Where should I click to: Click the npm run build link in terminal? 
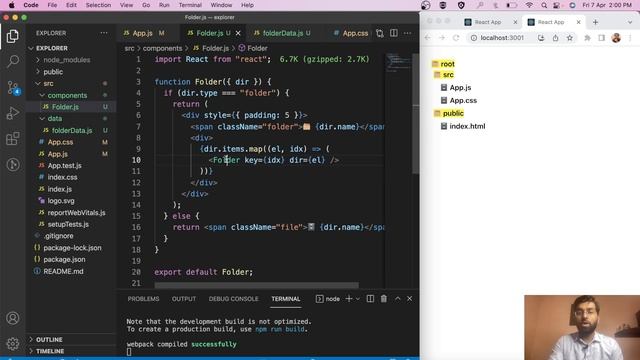280,329
